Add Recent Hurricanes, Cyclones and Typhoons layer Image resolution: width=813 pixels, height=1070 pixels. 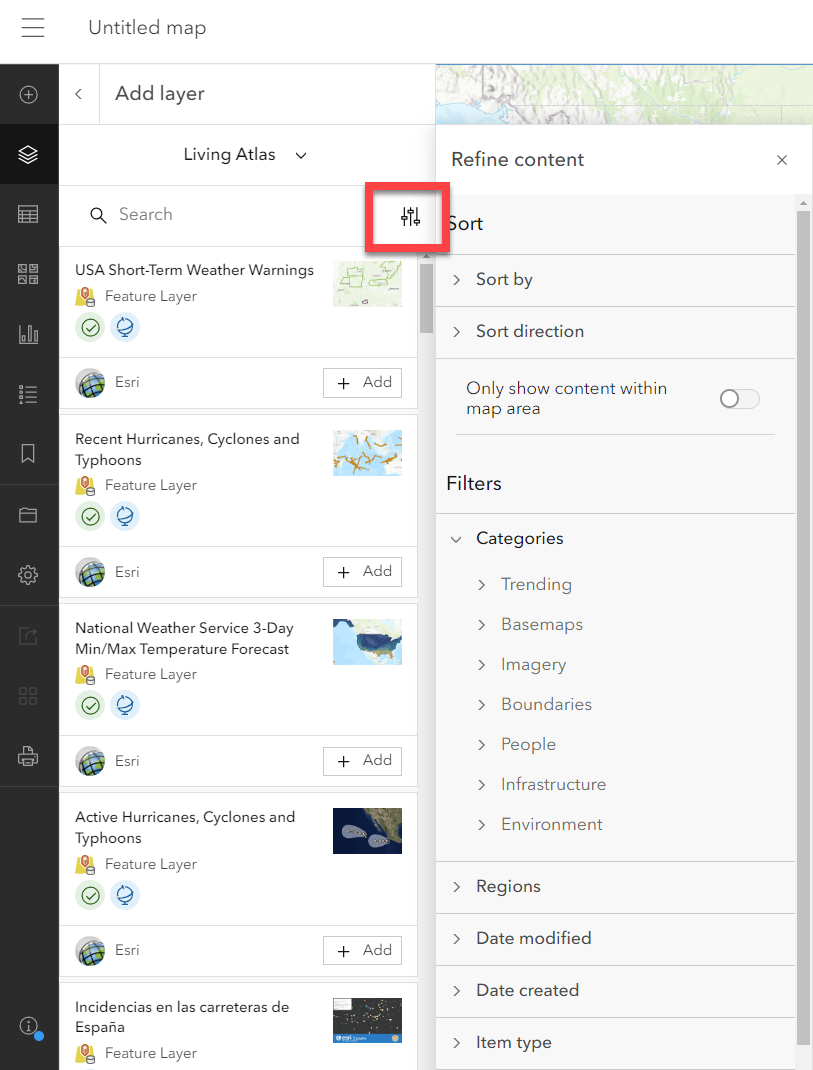pos(362,572)
